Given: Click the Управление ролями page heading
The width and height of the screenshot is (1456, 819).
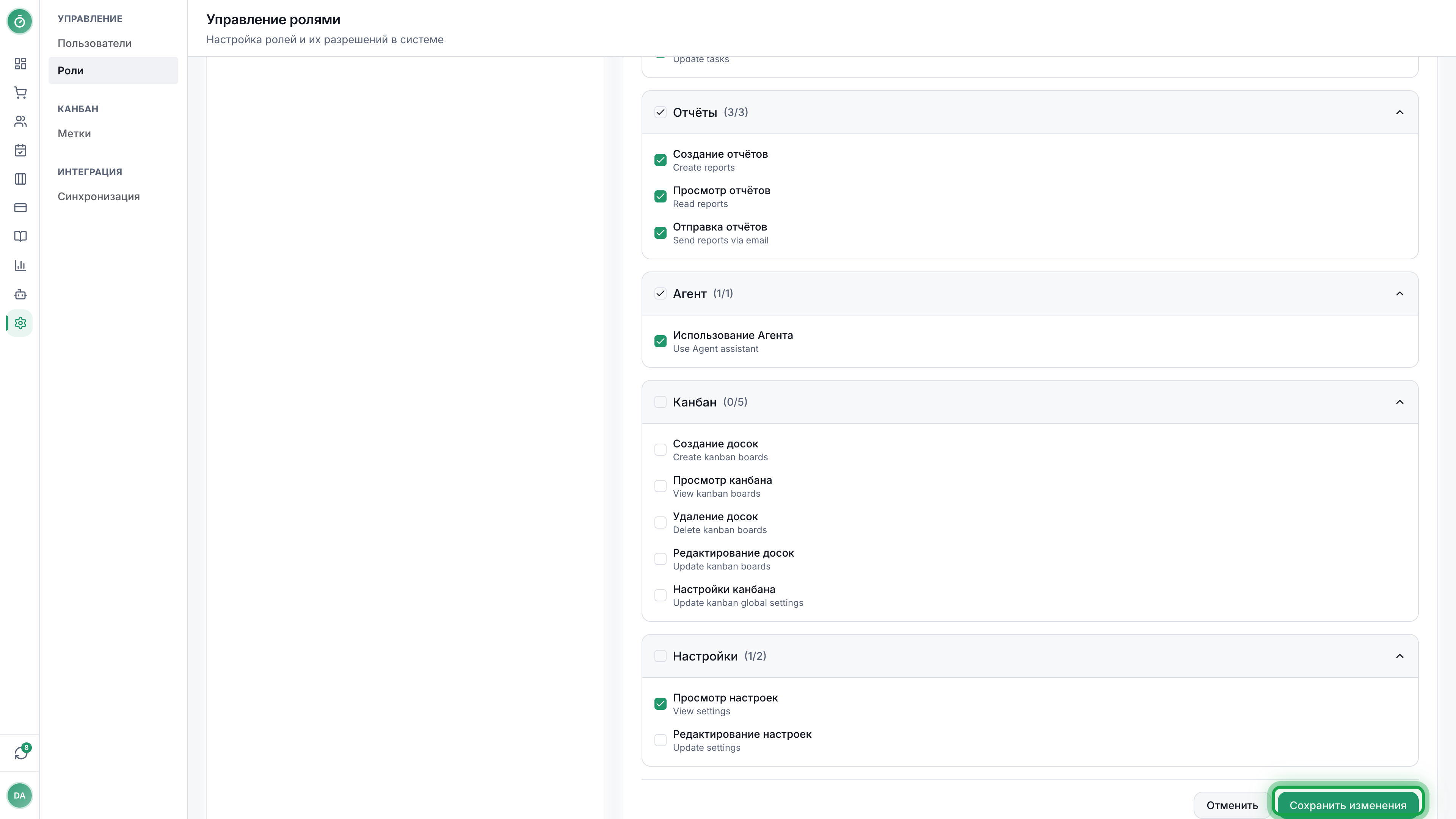Looking at the screenshot, I should click(273, 20).
